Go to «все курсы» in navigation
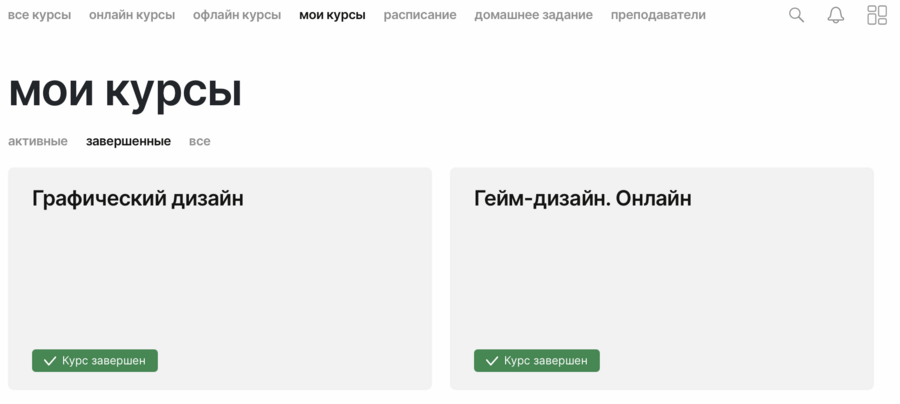Viewport: 900px width, 404px height. tap(39, 15)
